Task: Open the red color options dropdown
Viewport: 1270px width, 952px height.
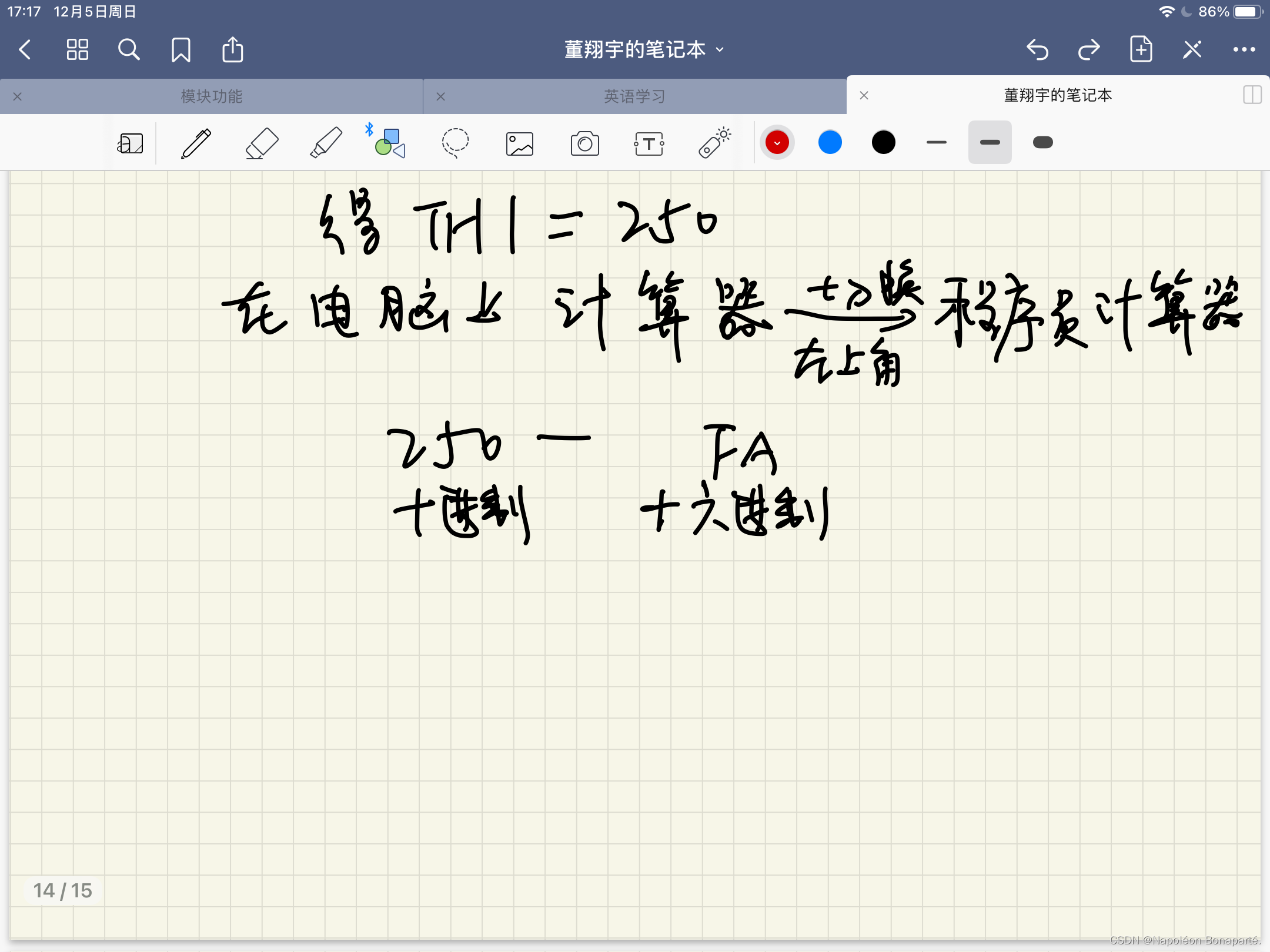Action: [777, 143]
